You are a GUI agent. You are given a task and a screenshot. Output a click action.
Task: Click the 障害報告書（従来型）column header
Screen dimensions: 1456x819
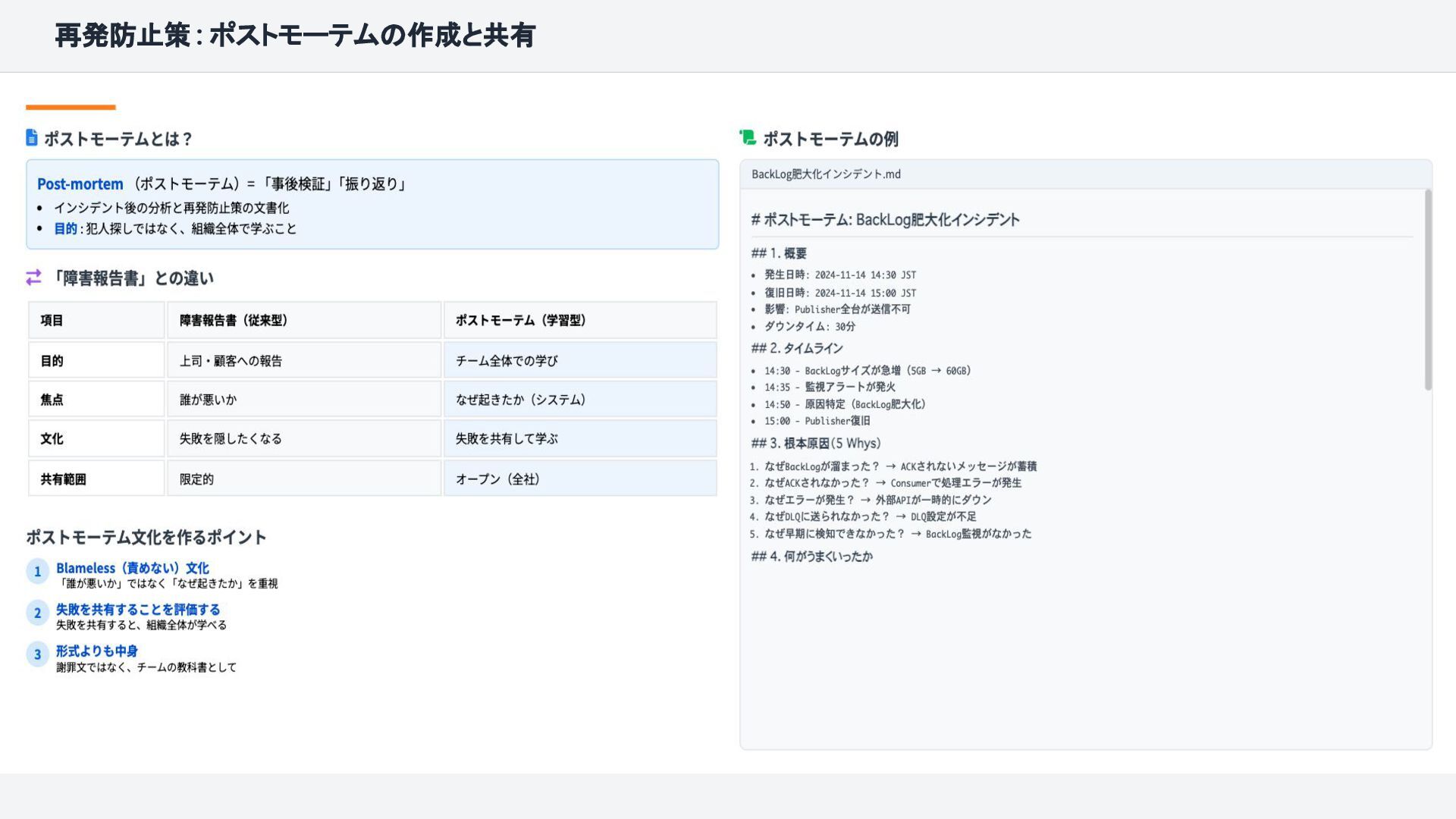click(x=234, y=320)
